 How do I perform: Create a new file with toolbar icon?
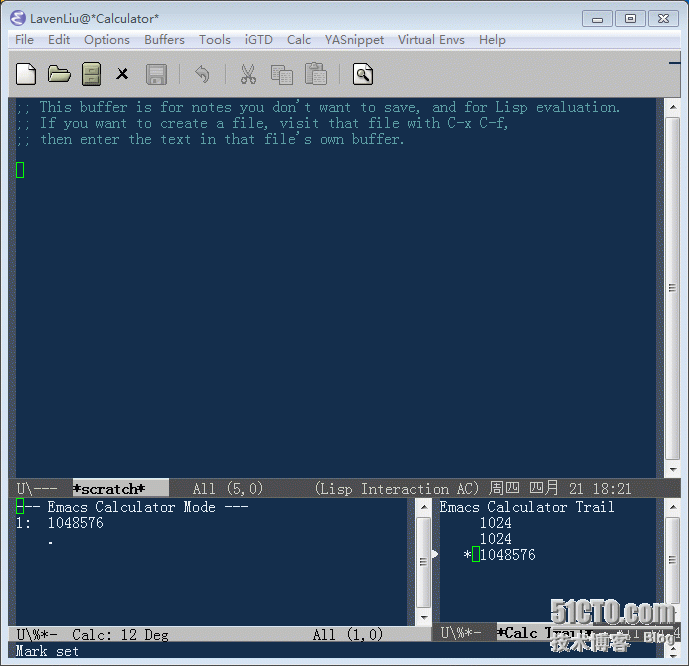pyautogui.click(x=26, y=74)
